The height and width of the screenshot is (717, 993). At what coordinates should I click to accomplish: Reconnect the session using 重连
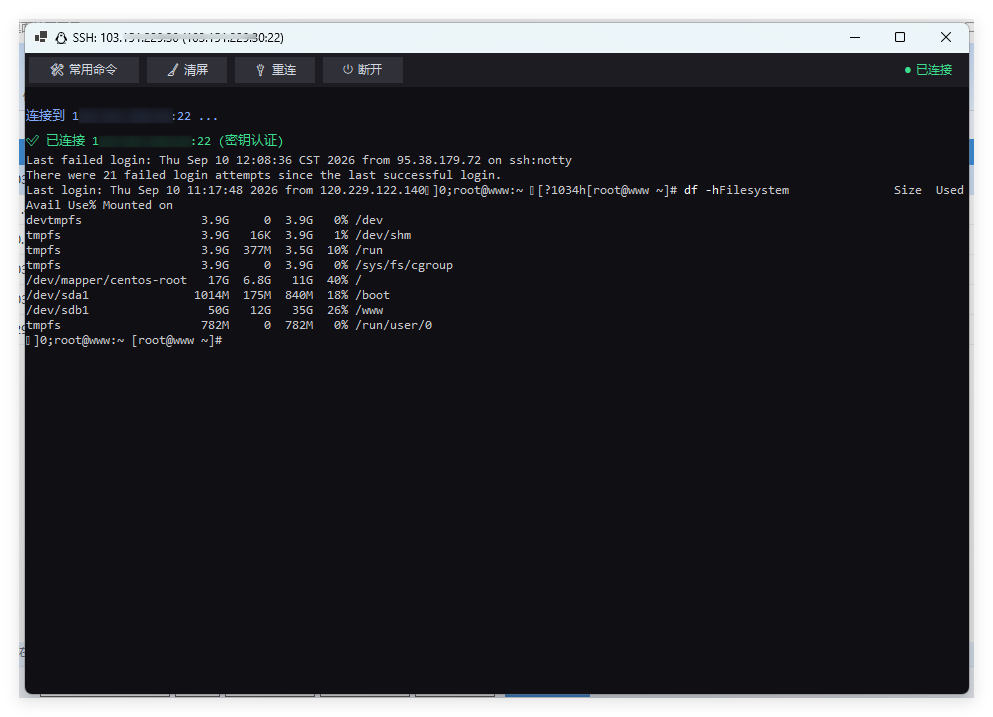pyautogui.click(x=275, y=70)
